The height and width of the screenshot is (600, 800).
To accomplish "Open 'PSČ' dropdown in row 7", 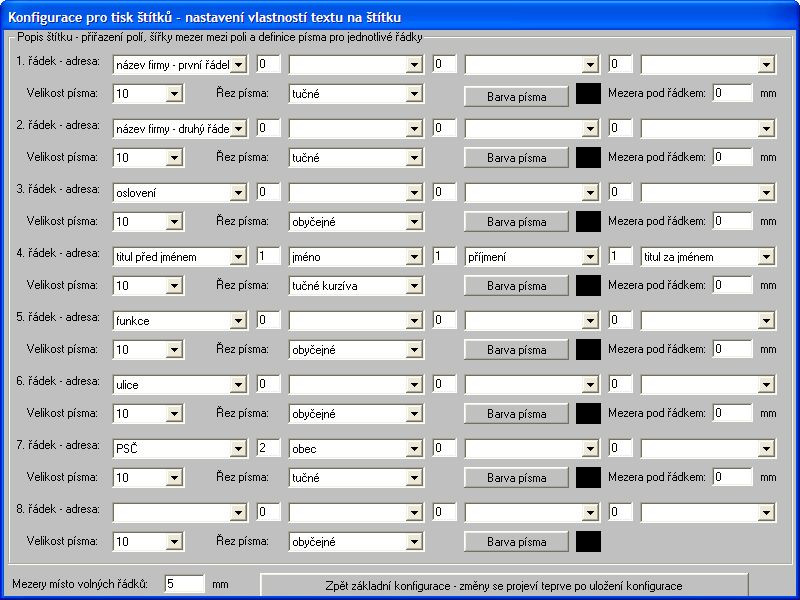I will point(180,449).
